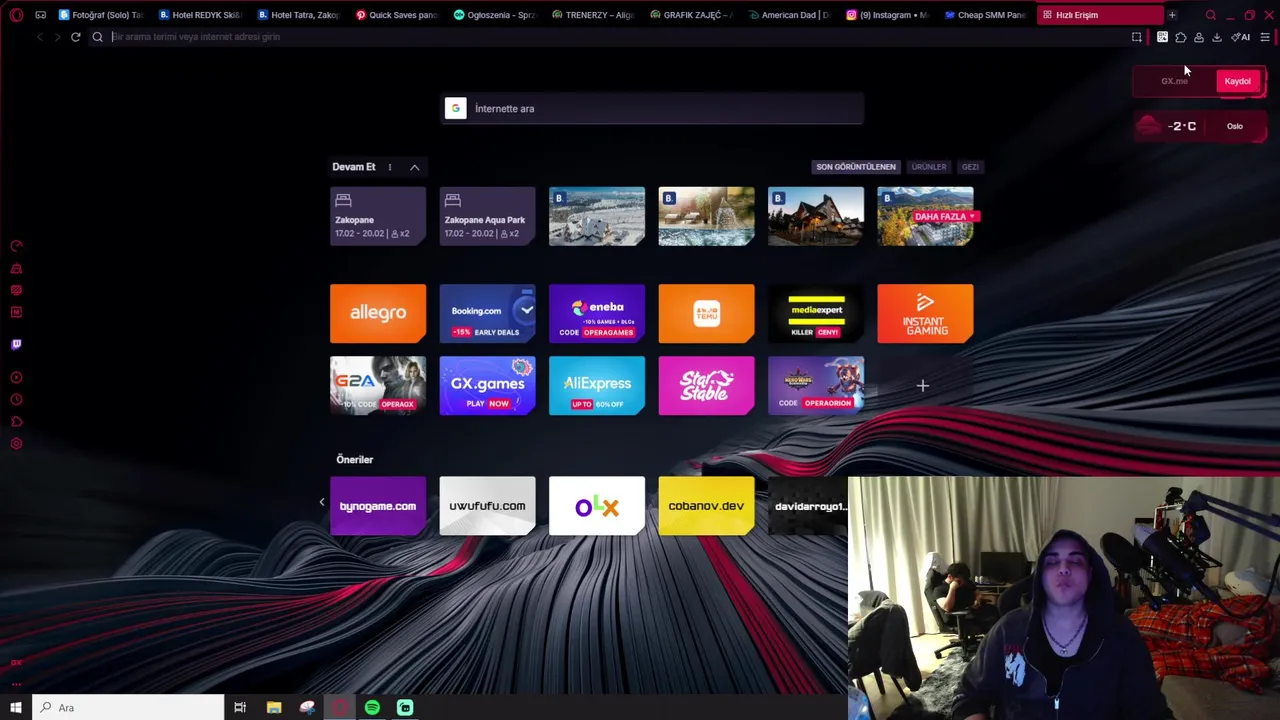Open the Opera main menu logo
The height and width of the screenshot is (720, 1280).
[x=16, y=15]
